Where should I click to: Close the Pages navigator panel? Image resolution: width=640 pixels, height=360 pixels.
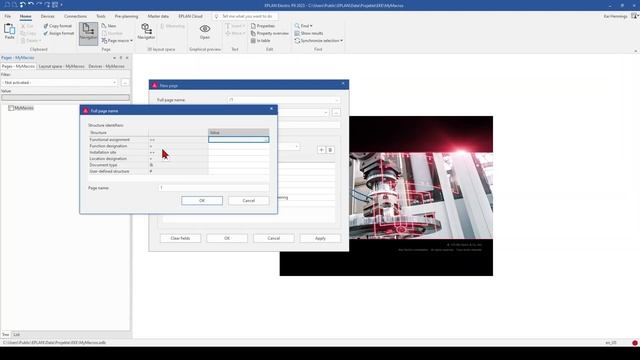pos(127,58)
